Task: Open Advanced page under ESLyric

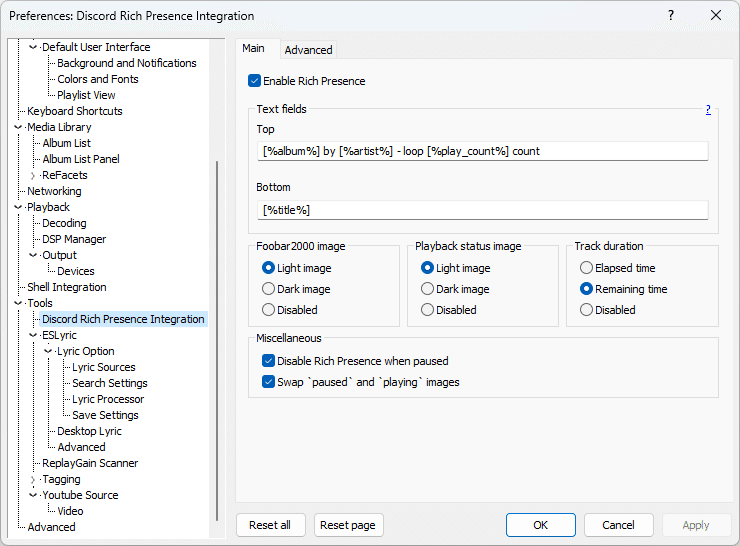Action: tap(81, 447)
